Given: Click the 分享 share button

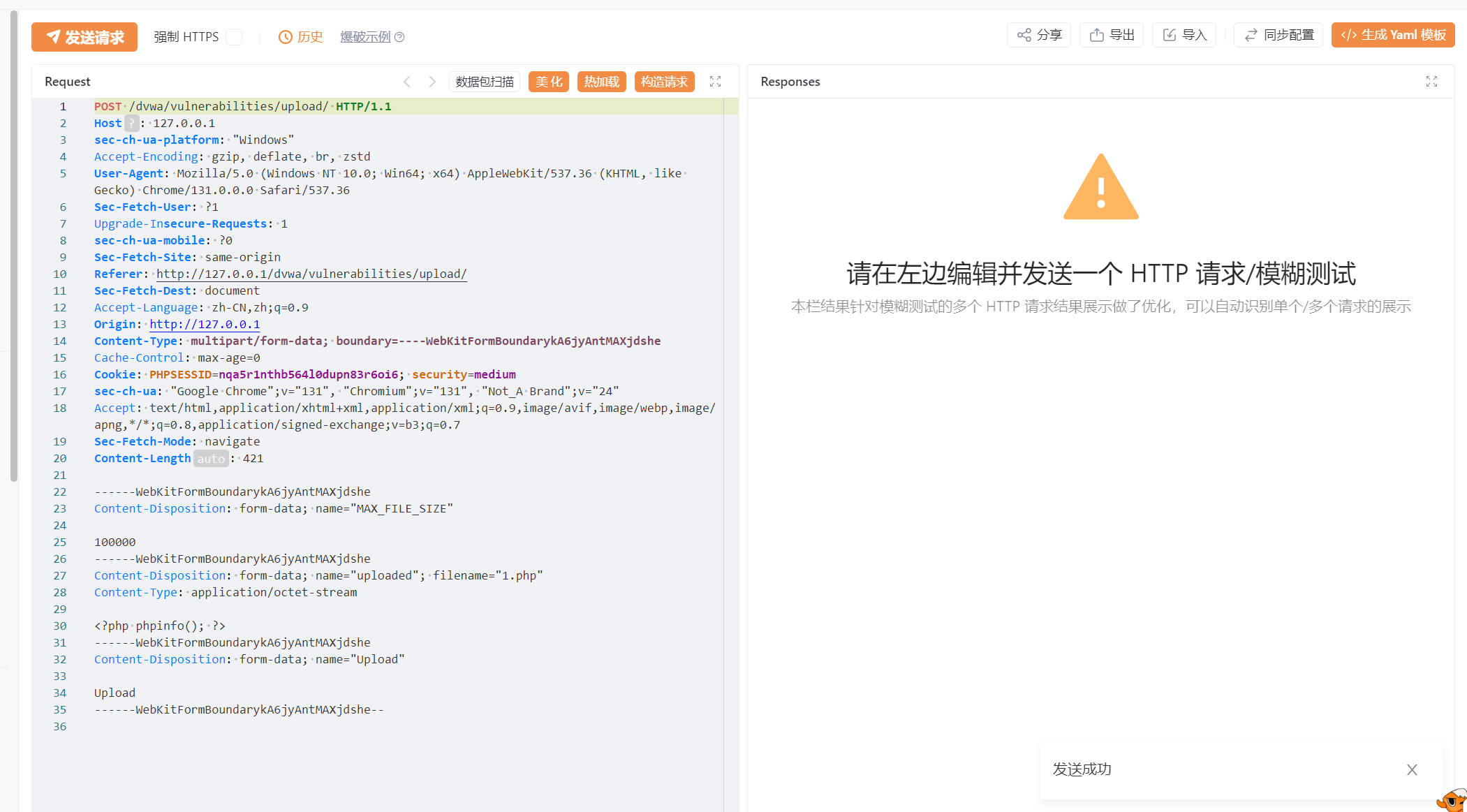Looking at the screenshot, I should point(1039,35).
